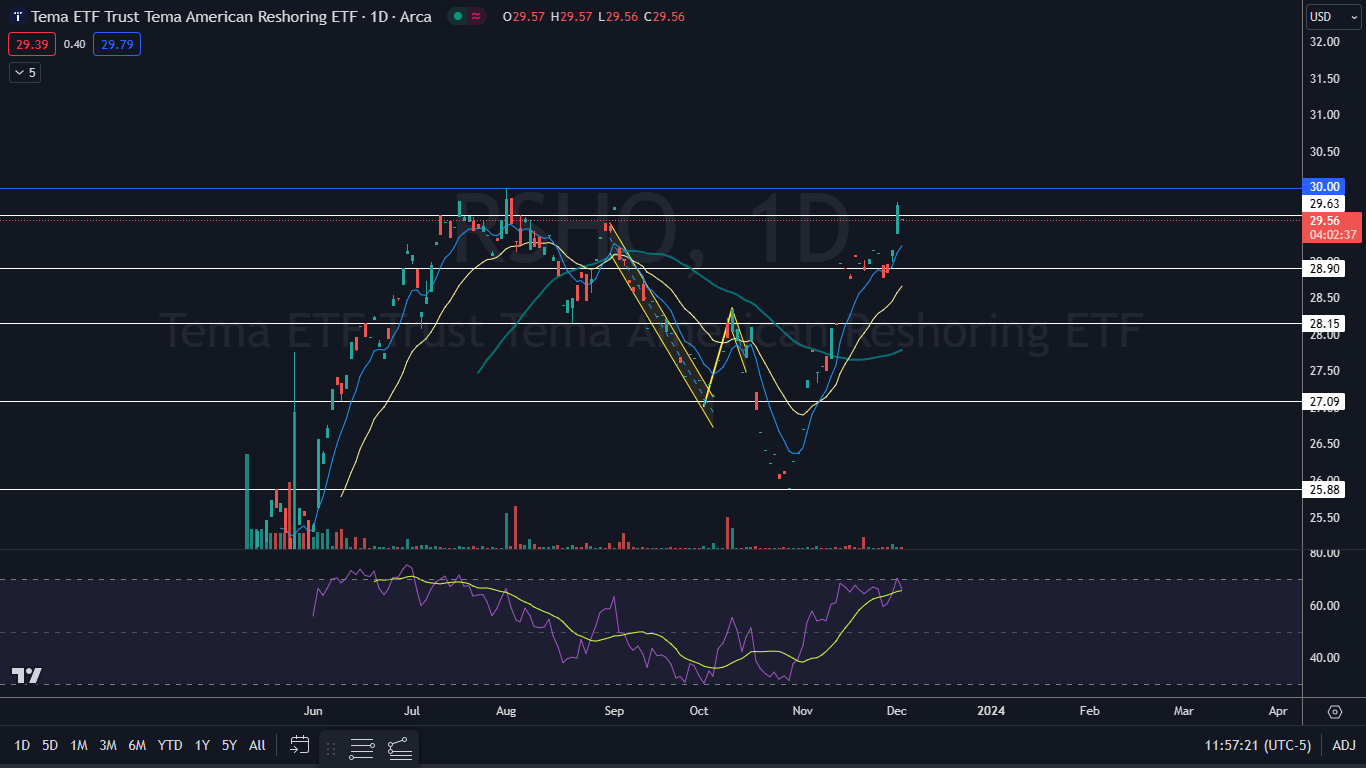Select the 3M time range
The width and height of the screenshot is (1366, 768).
tap(108, 745)
